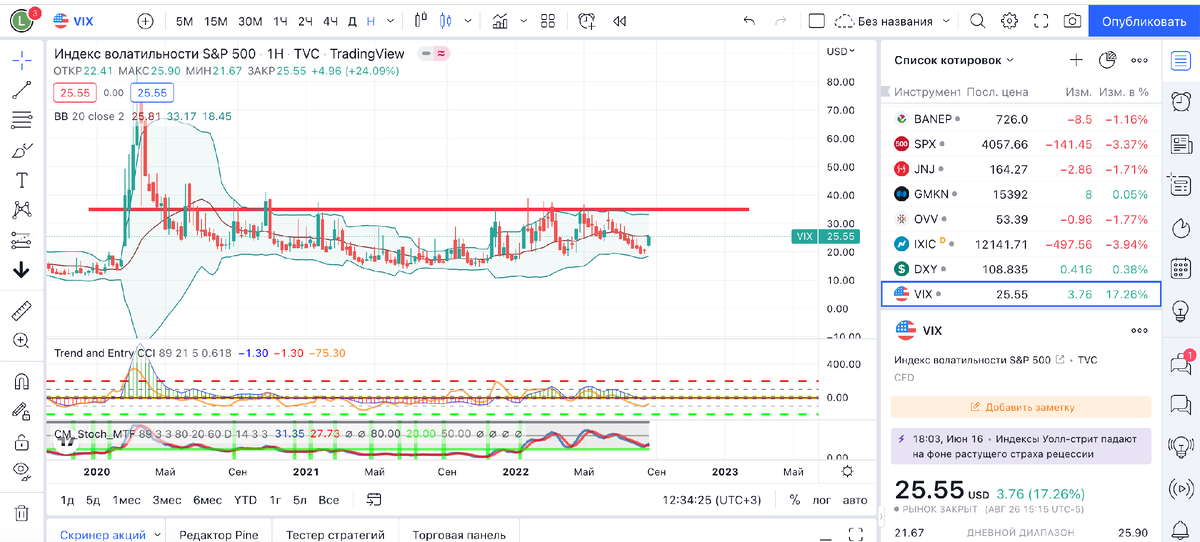Switch chart to fullscreen mode
Screen dimensions: 1200x542
click(x=1041, y=21)
